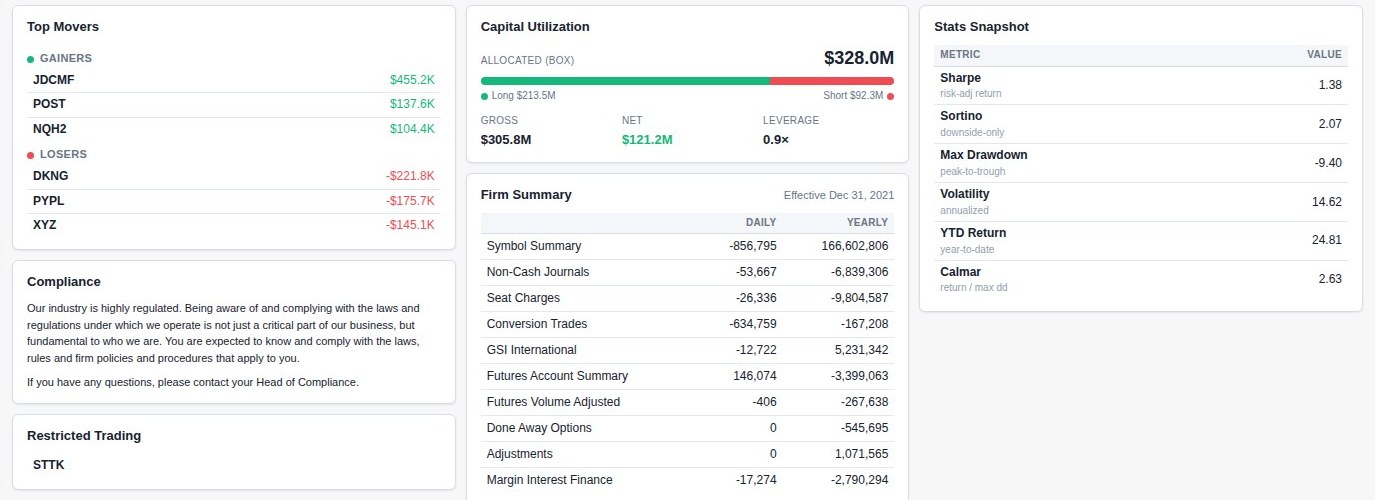Click the leverage value 0.9×
The height and width of the screenshot is (500, 1375).
point(776,140)
